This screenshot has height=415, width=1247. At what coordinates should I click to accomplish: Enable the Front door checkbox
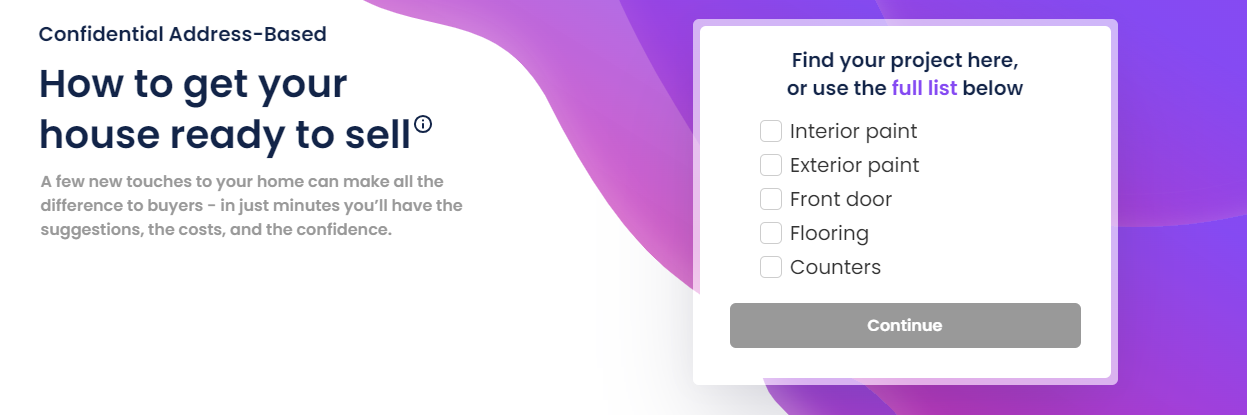click(x=770, y=199)
